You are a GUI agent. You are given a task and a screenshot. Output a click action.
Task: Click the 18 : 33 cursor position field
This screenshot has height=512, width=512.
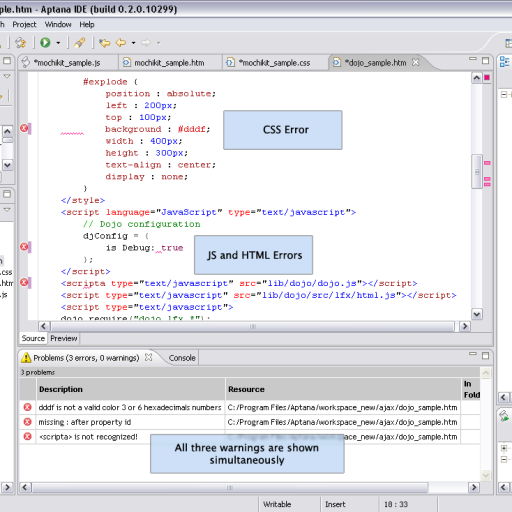[396, 504]
